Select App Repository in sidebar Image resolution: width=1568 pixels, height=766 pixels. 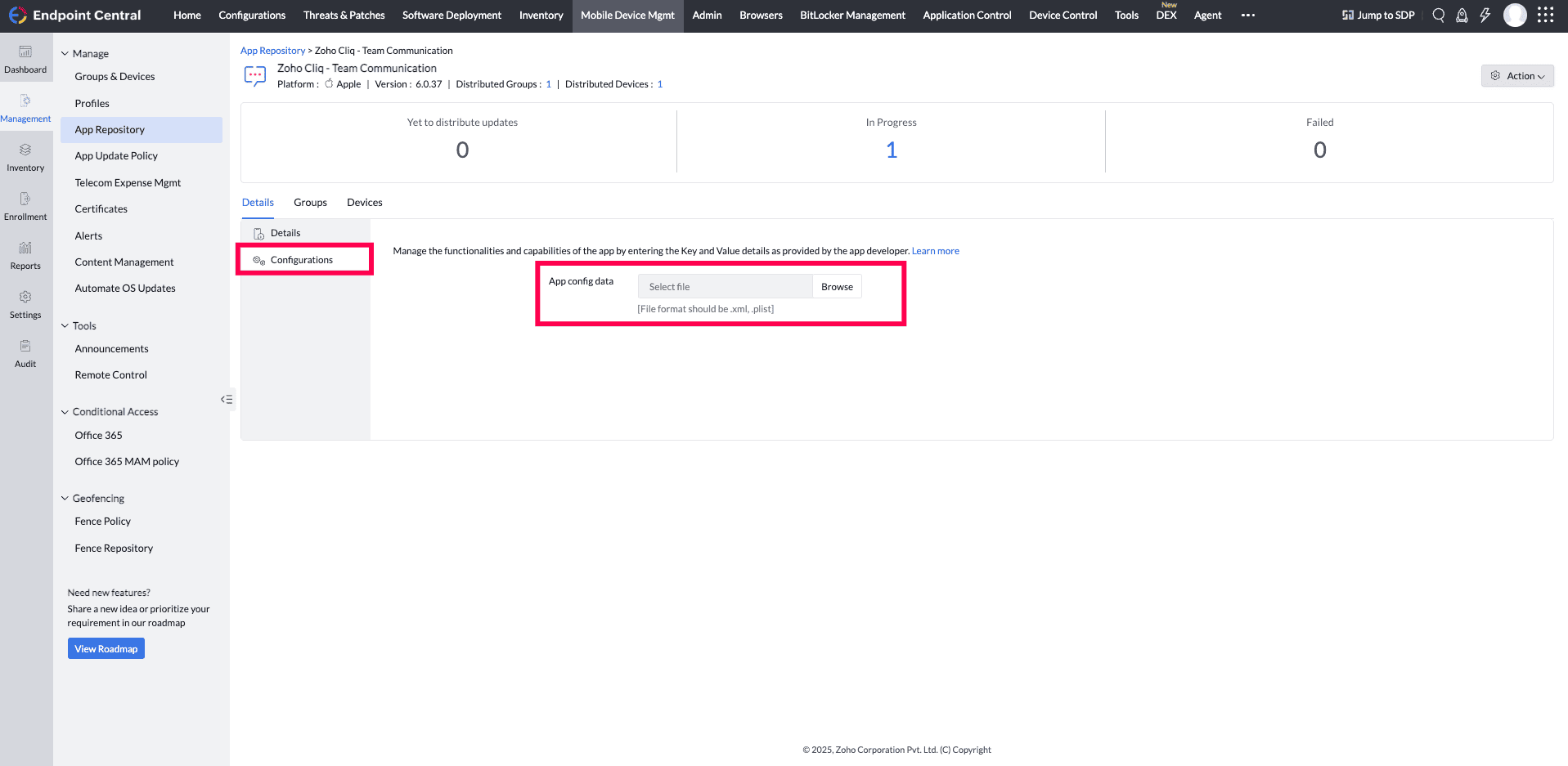[x=142, y=130]
